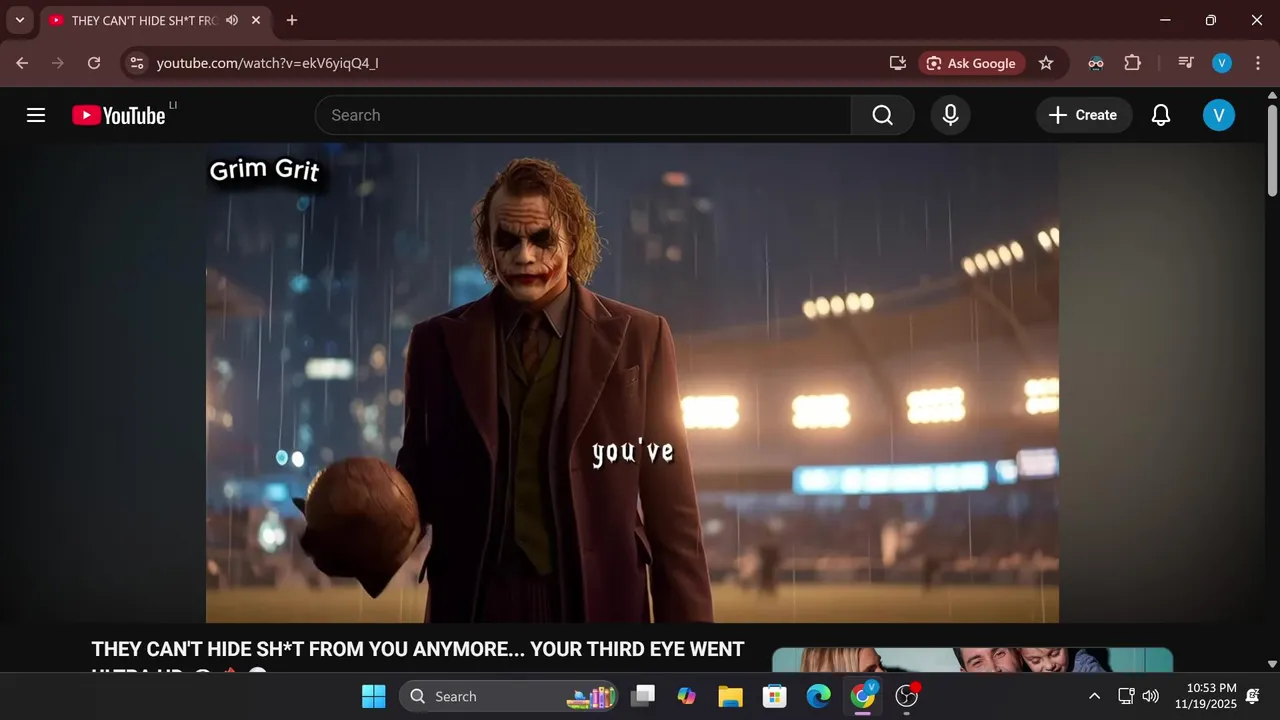This screenshot has height=720, width=1280.
Task: Open the Chrome three-dot menu
Action: (x=1257, y=63)
